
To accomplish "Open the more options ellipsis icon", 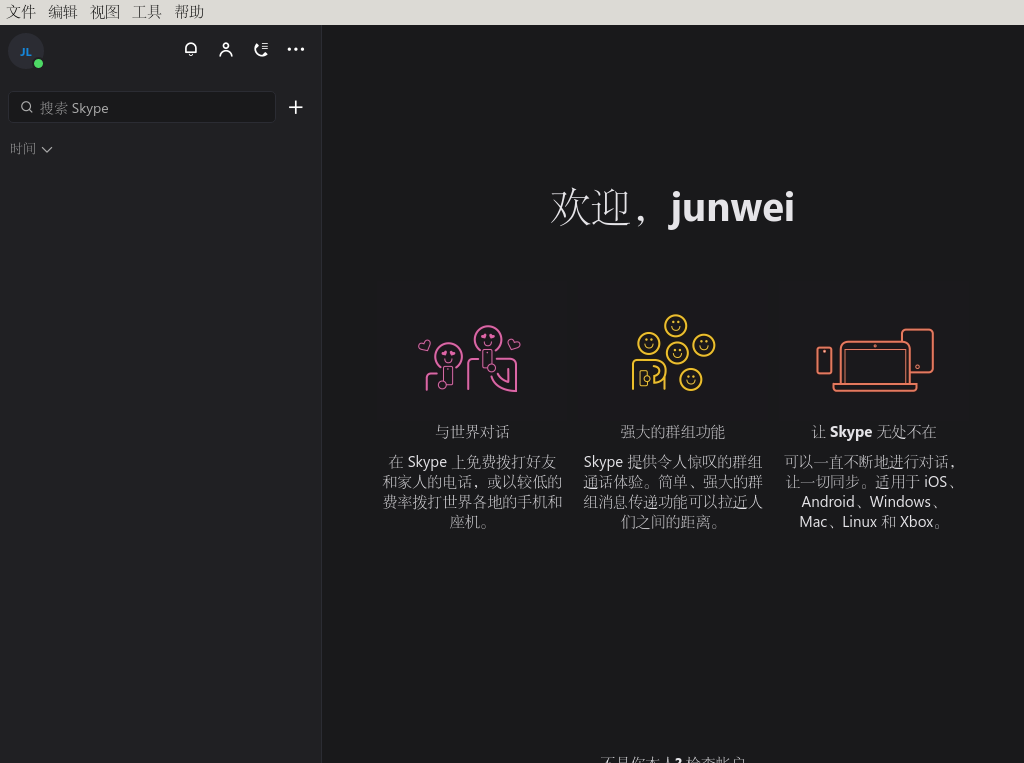I will (x=296, y=49).
